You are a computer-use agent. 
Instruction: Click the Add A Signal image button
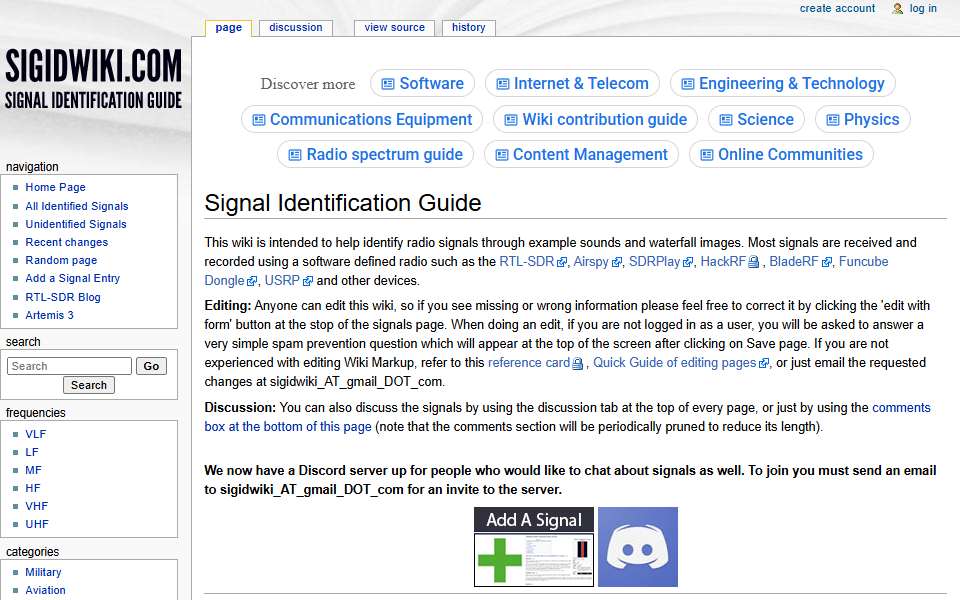(534, 547)
